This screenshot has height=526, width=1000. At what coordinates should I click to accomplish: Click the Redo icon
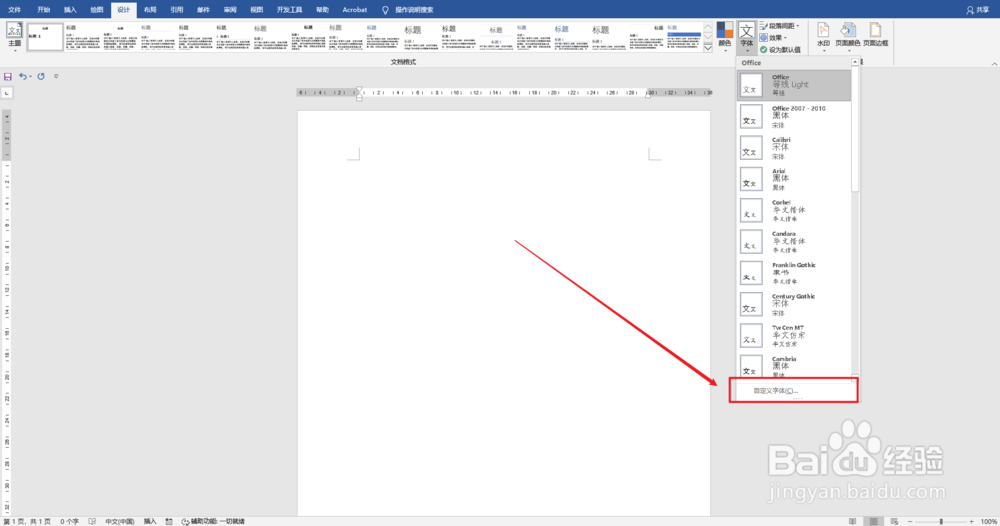pyautogui.click(x=41, y=77)
